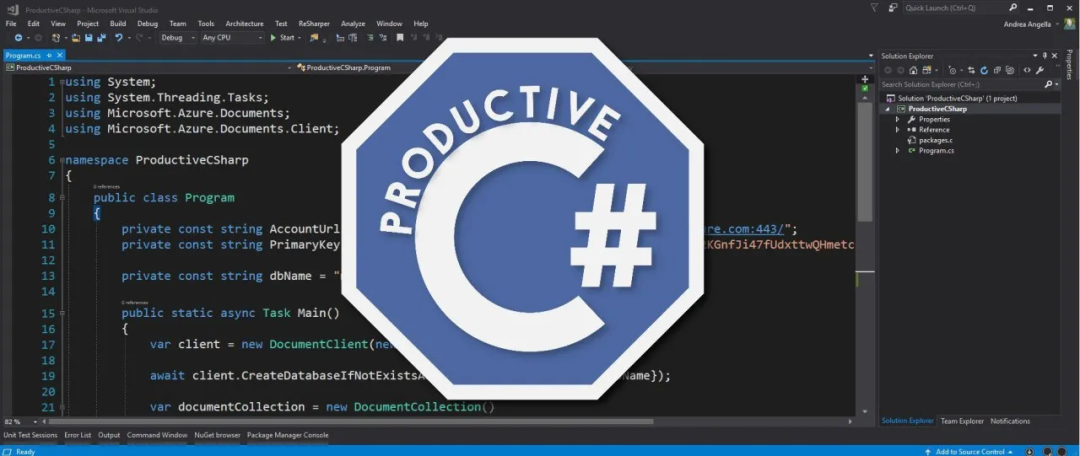Click the New Project toolbar icon

coord(56,38)
